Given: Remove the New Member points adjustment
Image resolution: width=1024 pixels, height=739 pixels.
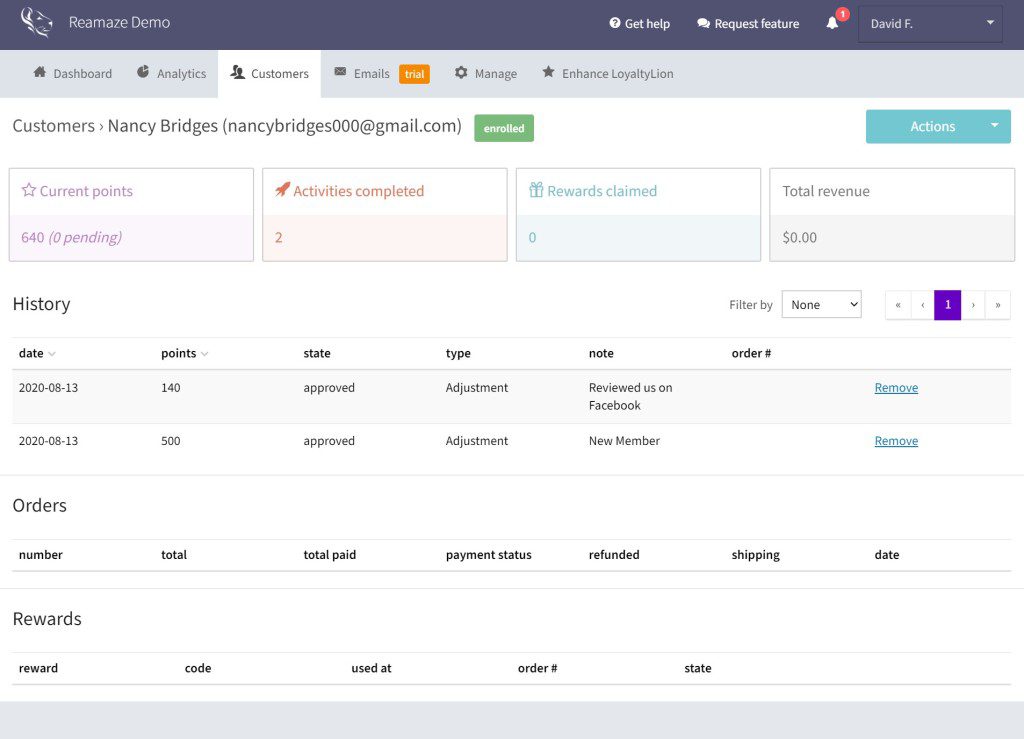Looking at the screenshot, I should (x=895, y=440).
